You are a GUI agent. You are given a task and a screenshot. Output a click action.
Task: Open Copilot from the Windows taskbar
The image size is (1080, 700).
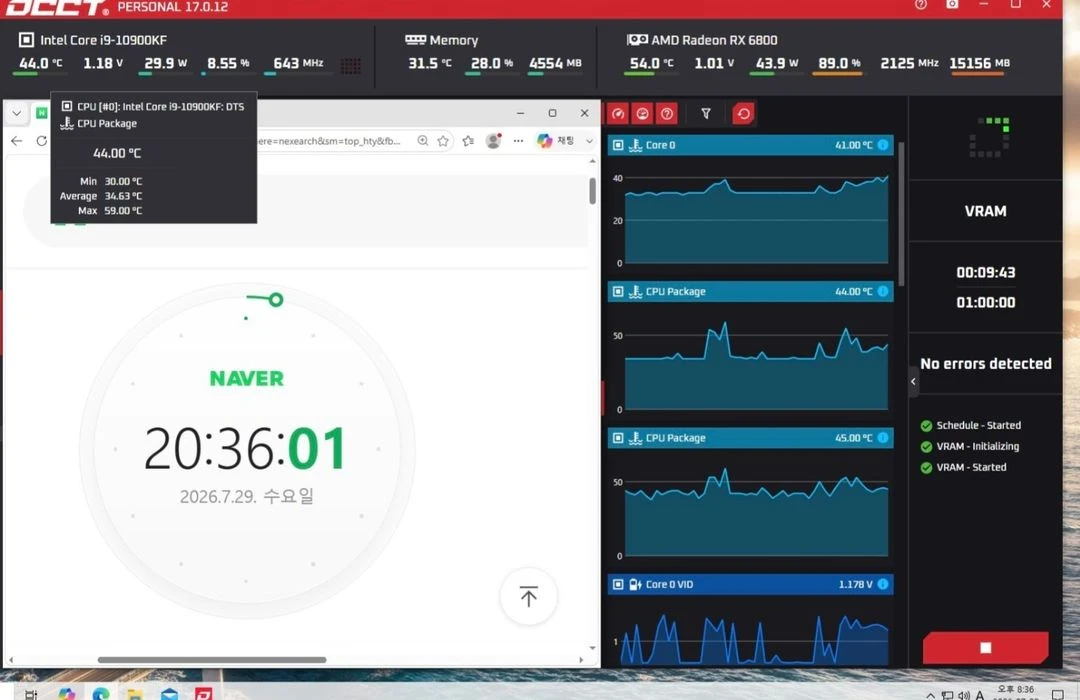coord(66,694)
